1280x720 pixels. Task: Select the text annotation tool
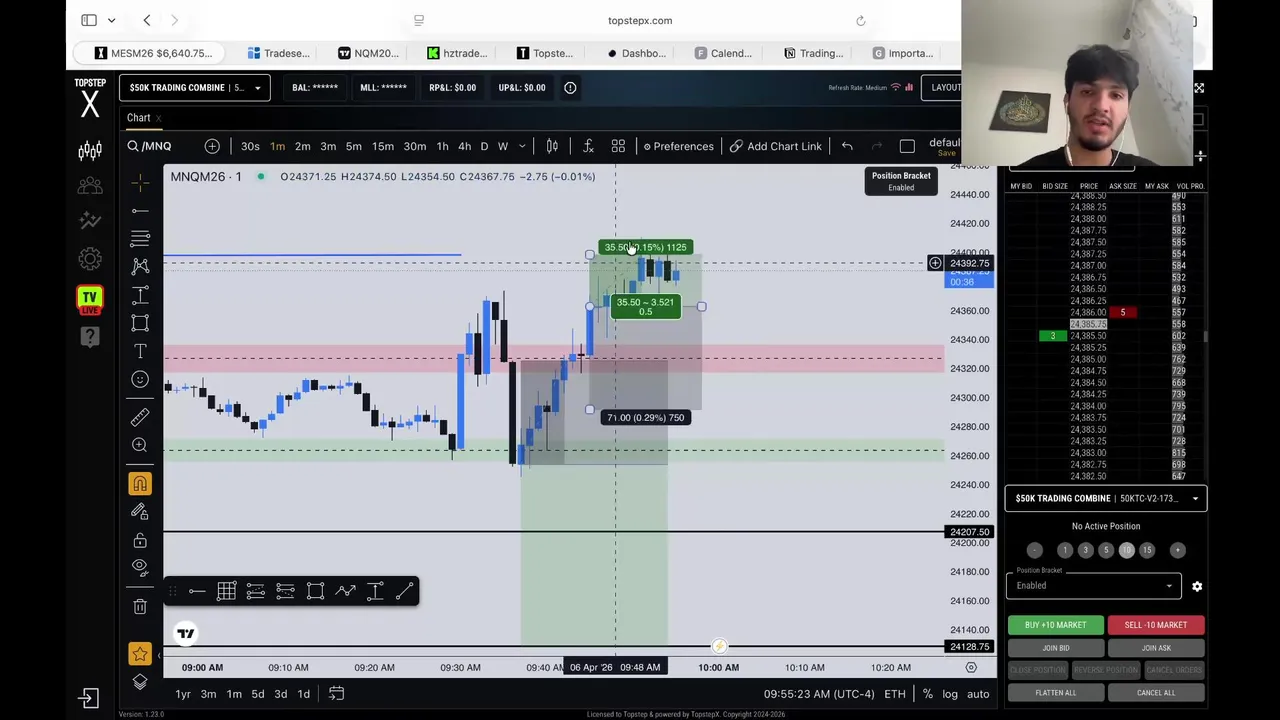(140, 351)
